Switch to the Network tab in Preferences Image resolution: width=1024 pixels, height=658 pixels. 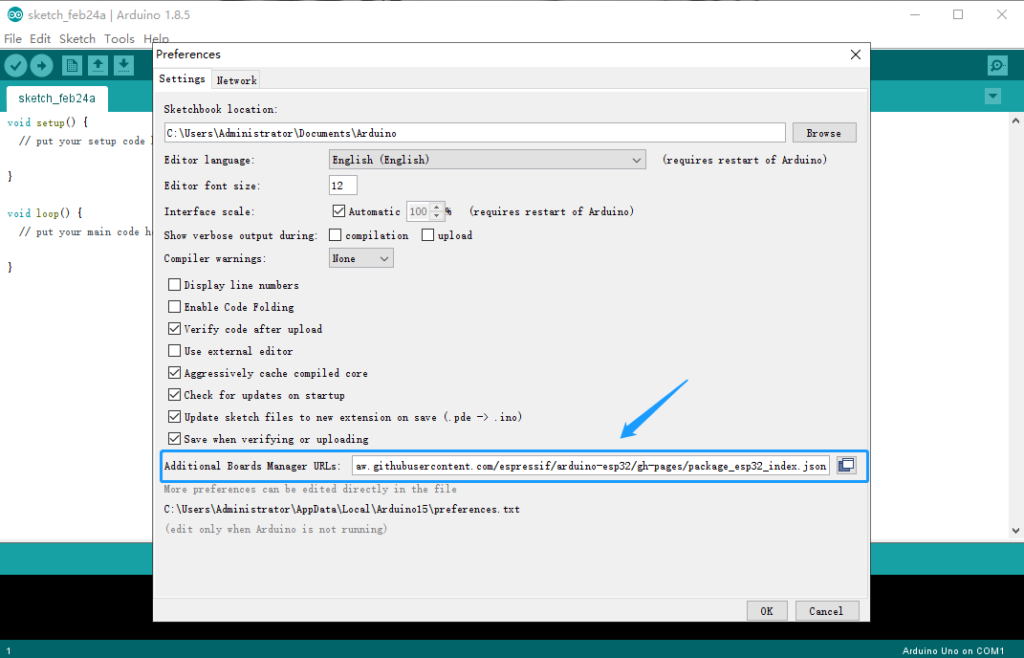[236, 79]
